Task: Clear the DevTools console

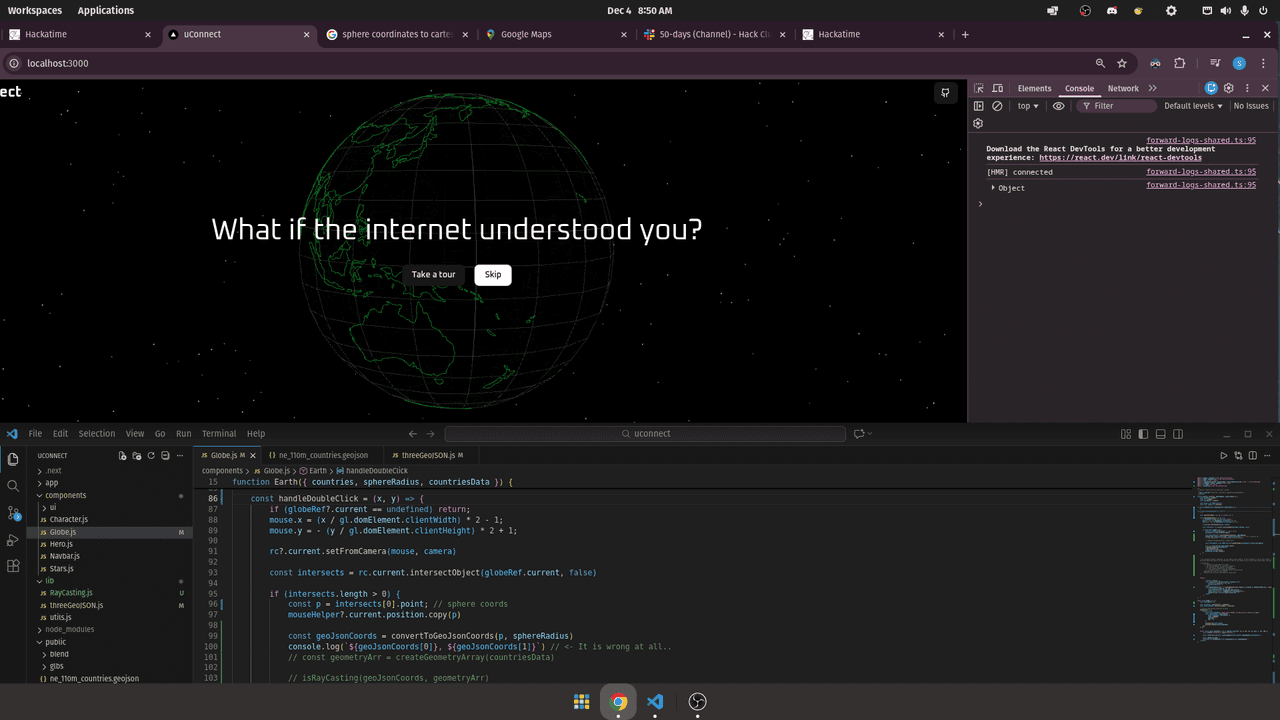Action: (x=997, y=106)
